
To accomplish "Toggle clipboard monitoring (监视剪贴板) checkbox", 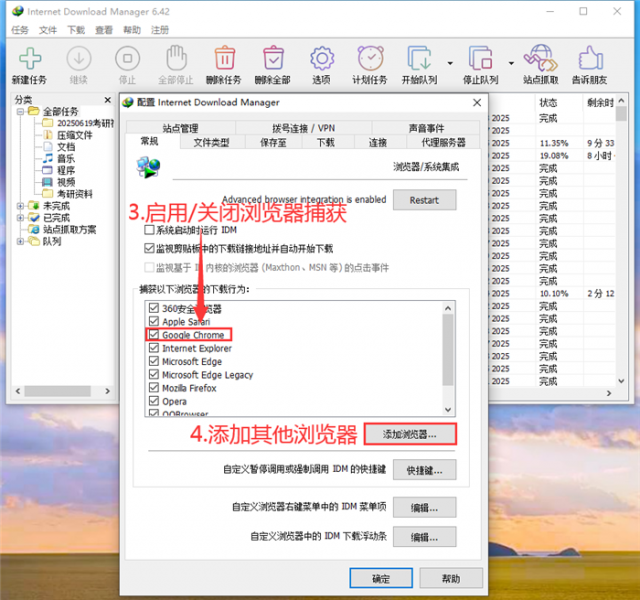I will (149, 248).
